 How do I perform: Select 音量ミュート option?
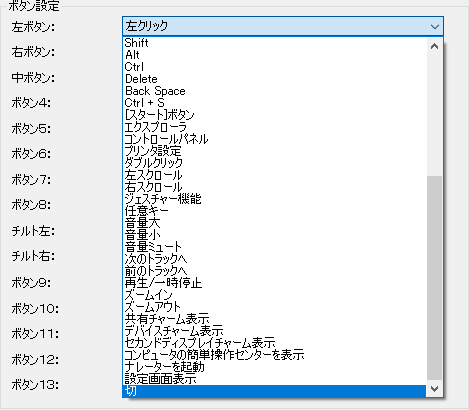274,247
